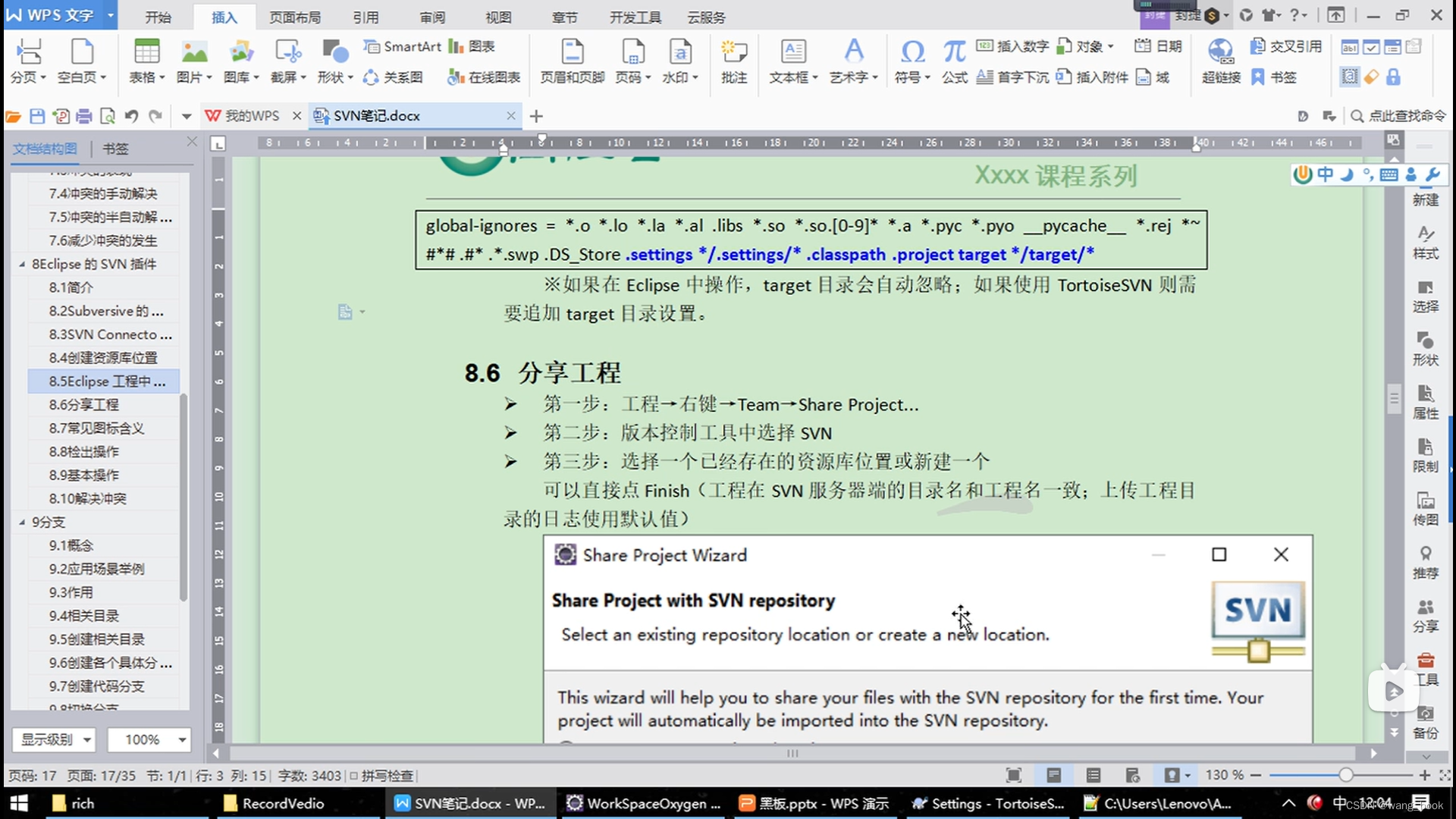Open the 图库 gallery icon
This screenshot has width=1456, height=819.
241,52
